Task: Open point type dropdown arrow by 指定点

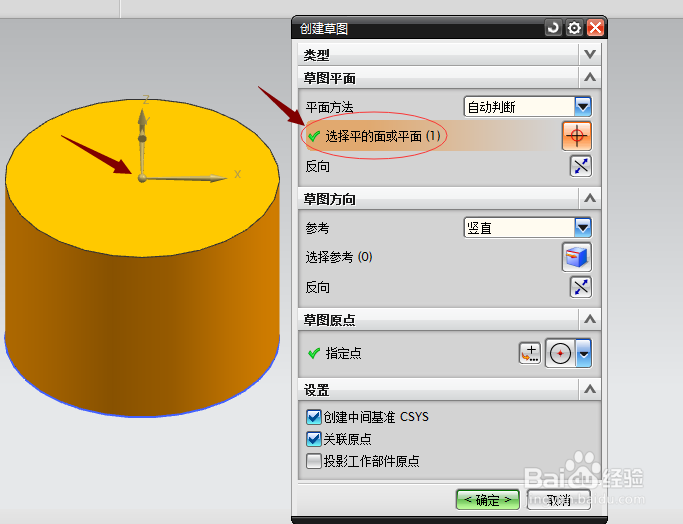Action: (x=583, y=353)
